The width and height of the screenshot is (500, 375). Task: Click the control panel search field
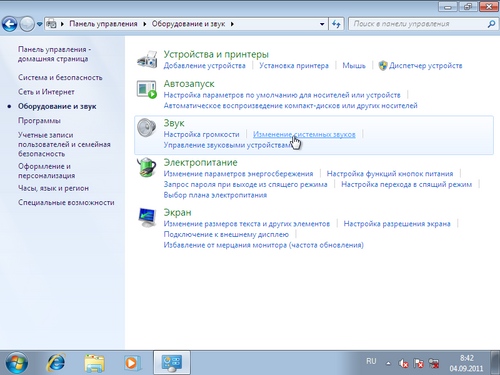[418, 24]
